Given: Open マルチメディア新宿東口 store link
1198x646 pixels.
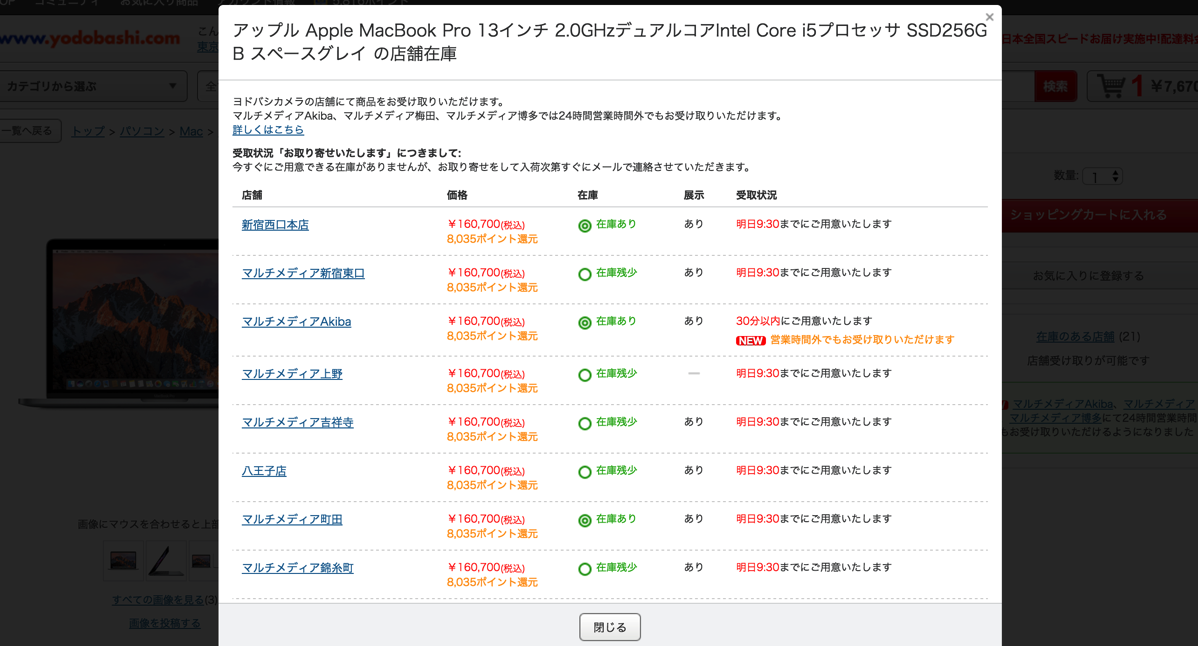Looking at the screenshot, I should [x=303, y=273].
